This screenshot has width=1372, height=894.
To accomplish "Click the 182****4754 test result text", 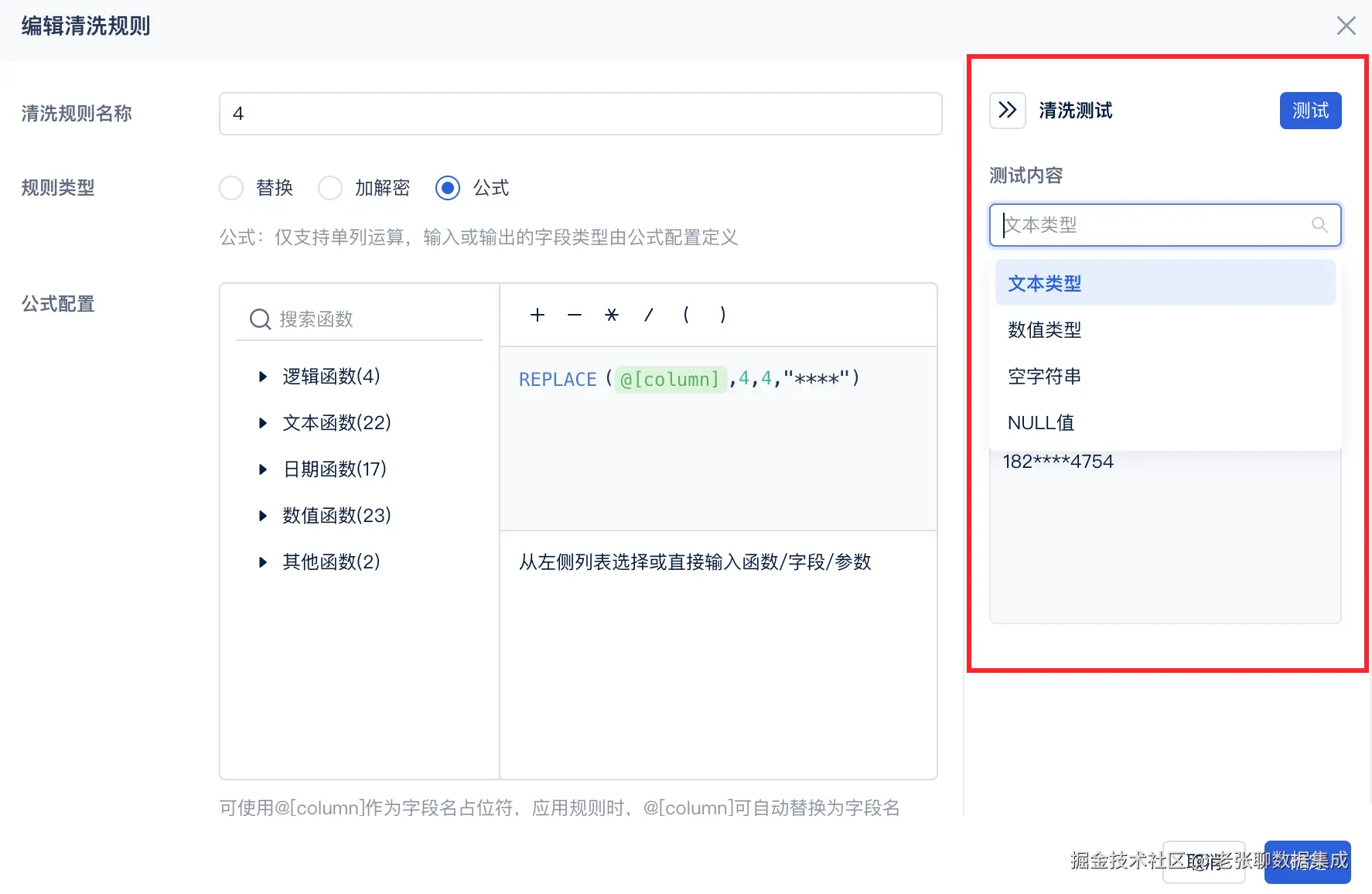I will [x=1058, y=462].
